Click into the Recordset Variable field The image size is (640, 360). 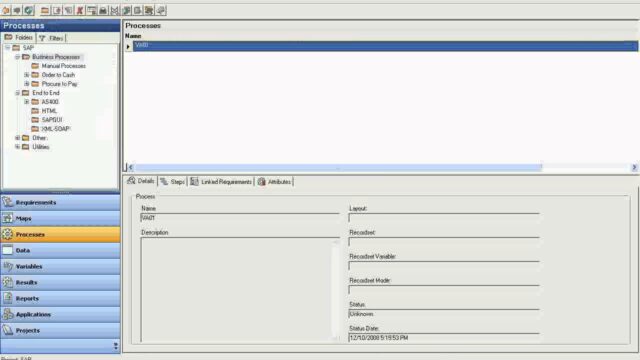pos(444,266)
